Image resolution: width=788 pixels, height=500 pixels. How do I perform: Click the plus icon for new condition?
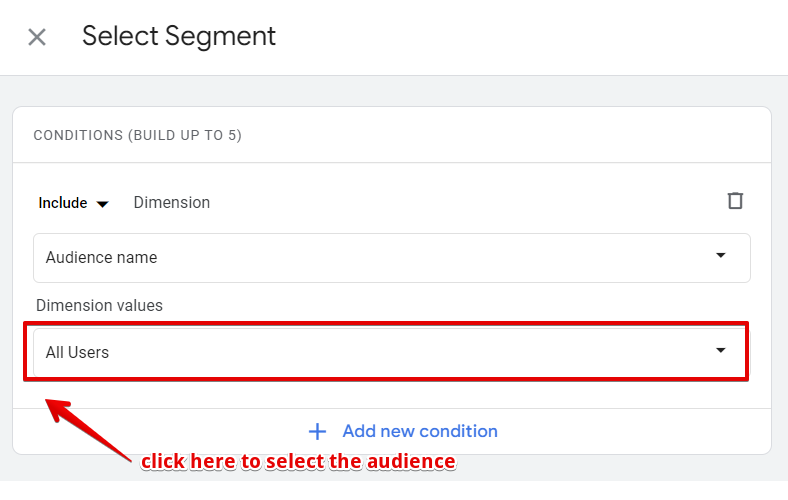[x=318, y=431]
